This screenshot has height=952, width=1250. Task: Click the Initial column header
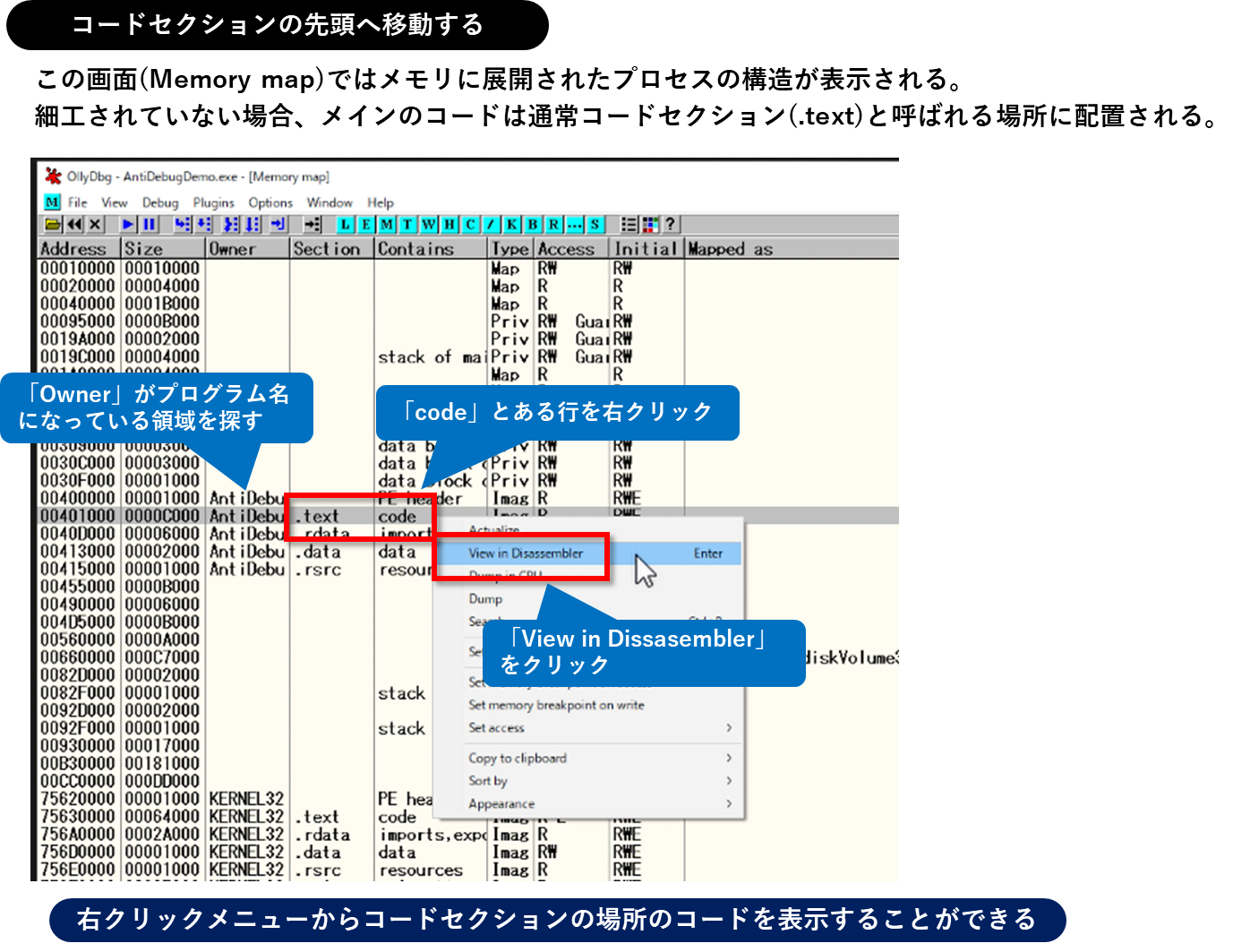pyautogui.click(x=647, y=249)
